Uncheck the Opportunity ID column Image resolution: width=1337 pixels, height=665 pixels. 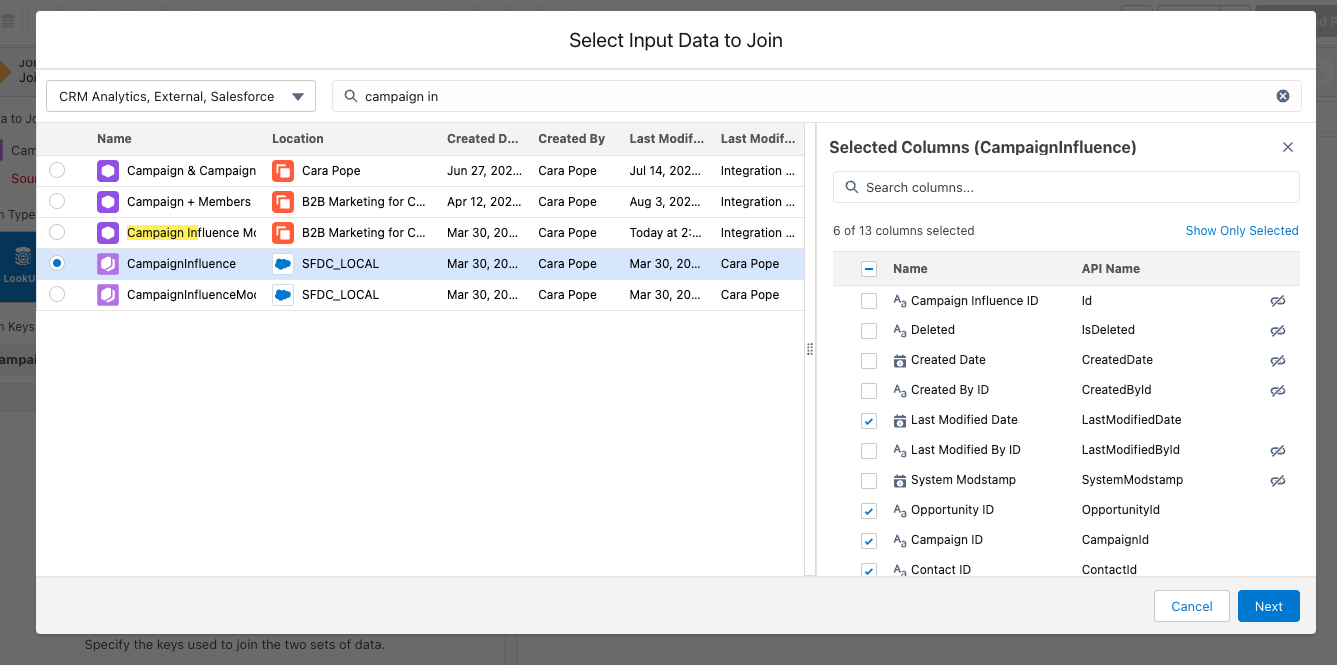(x=869, y=511)
